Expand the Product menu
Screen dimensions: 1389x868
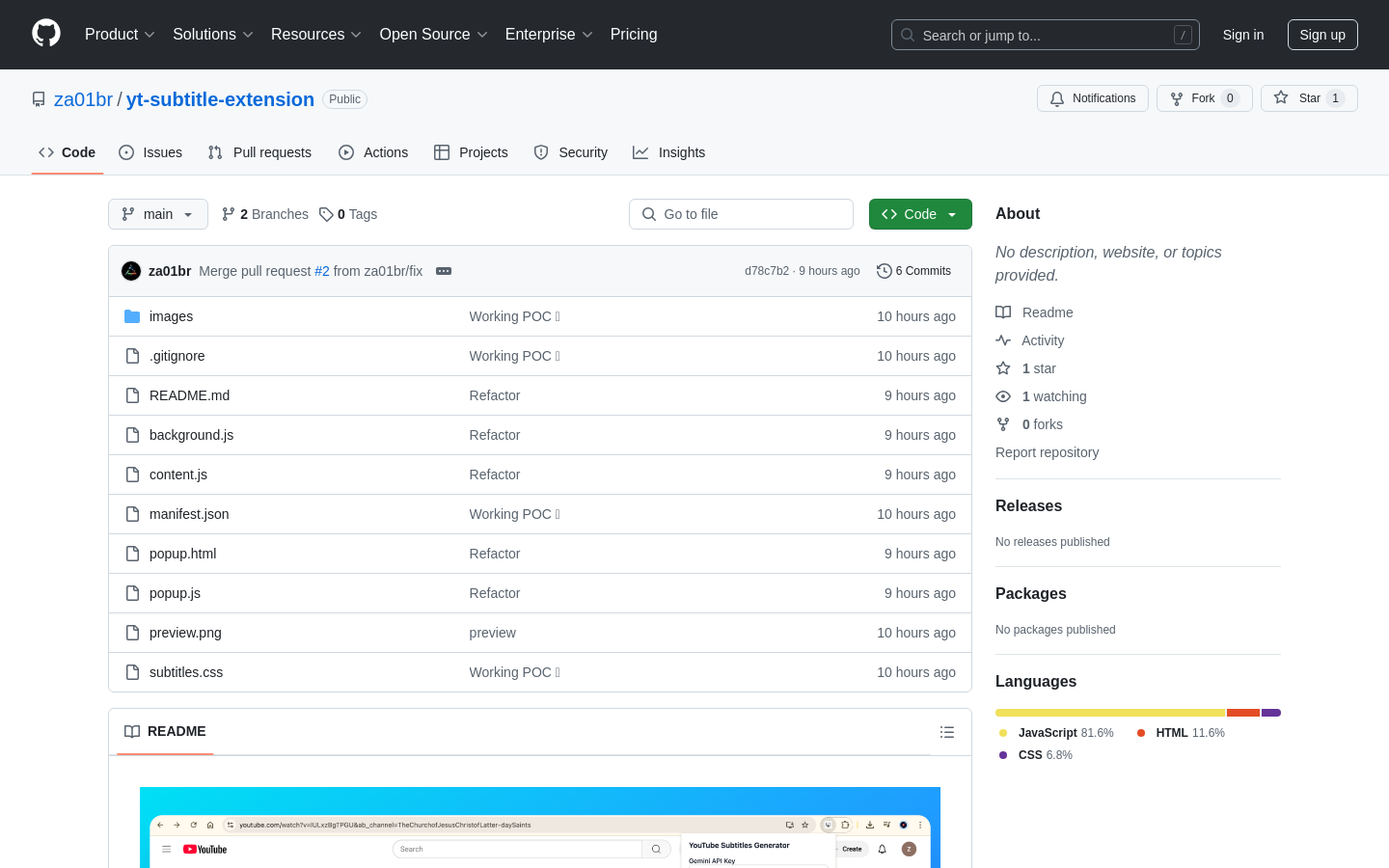120,34
